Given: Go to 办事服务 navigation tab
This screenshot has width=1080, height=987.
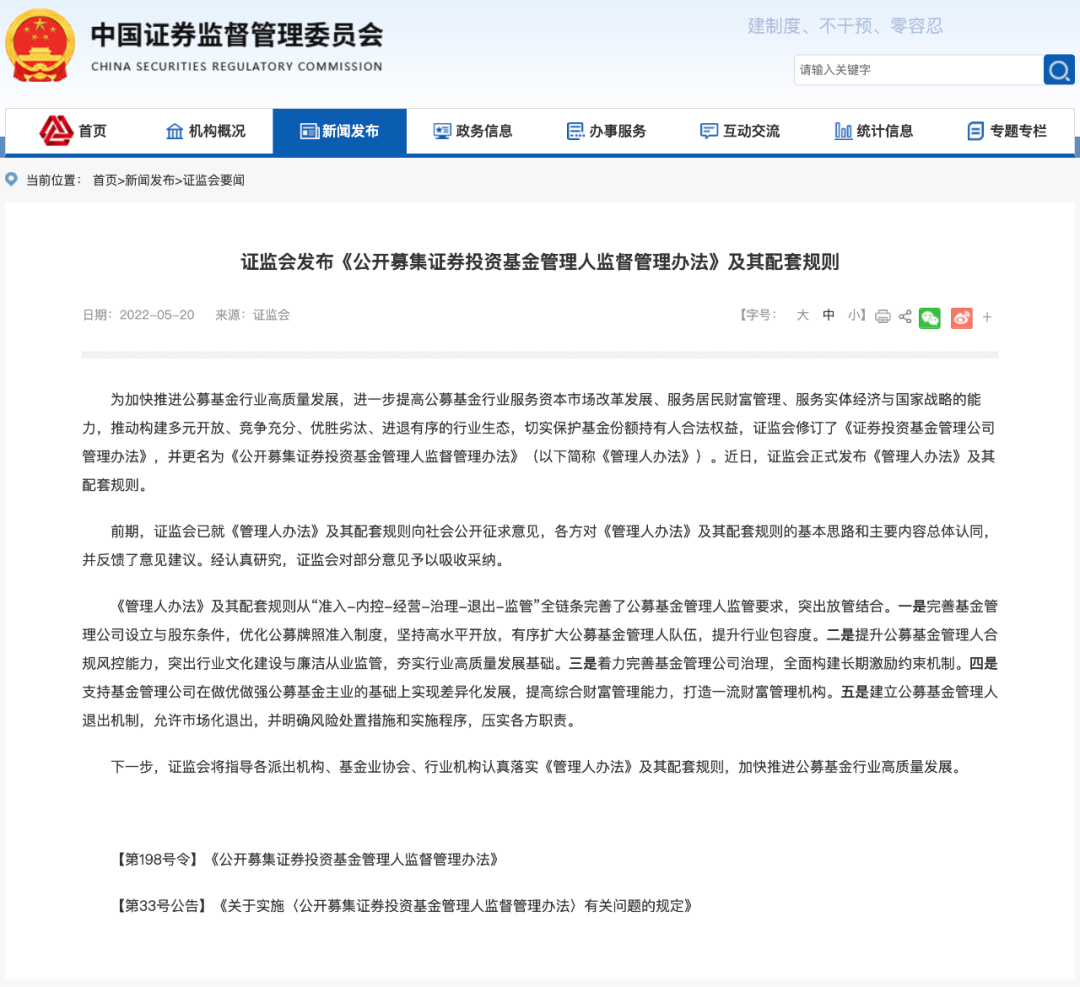Looking at the screenshot, I should tap(606, 131).
